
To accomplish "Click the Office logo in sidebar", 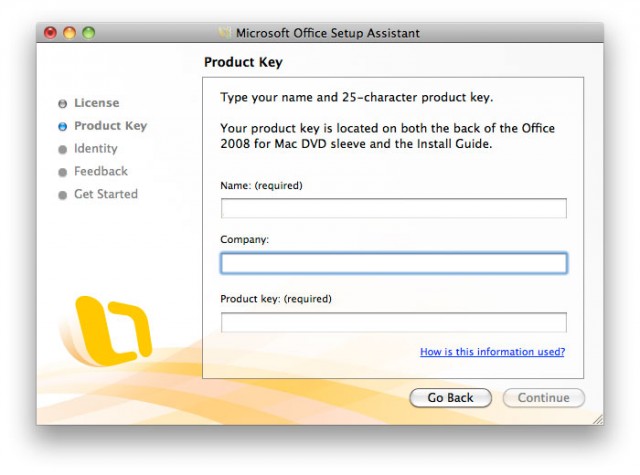I will pyautogui.click(x=109, y=331).
